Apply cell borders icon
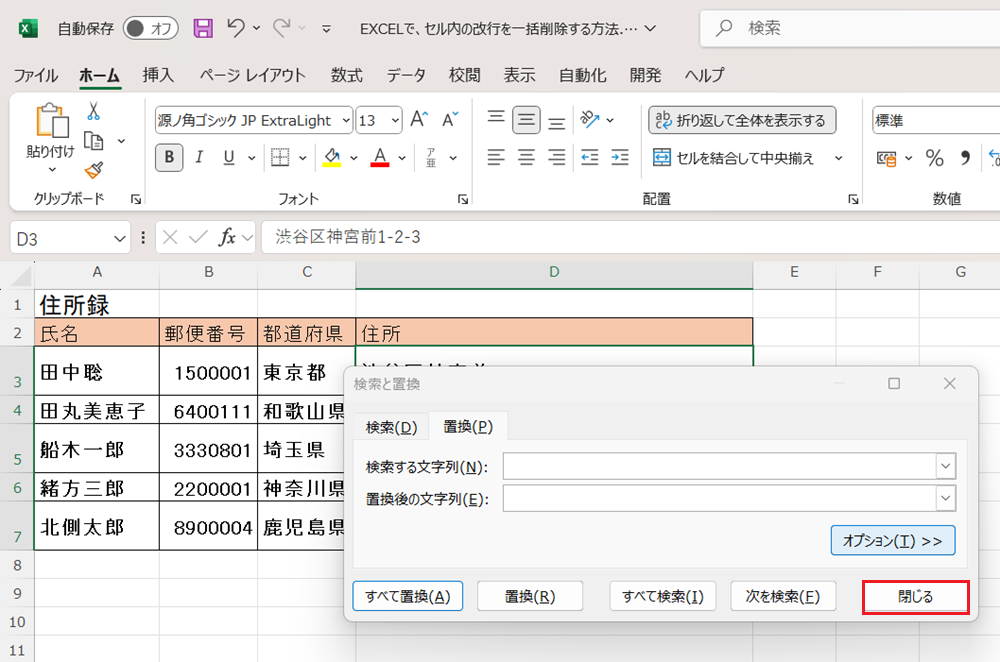This screenshot has width=1000, height=662. tap(279, 158)
